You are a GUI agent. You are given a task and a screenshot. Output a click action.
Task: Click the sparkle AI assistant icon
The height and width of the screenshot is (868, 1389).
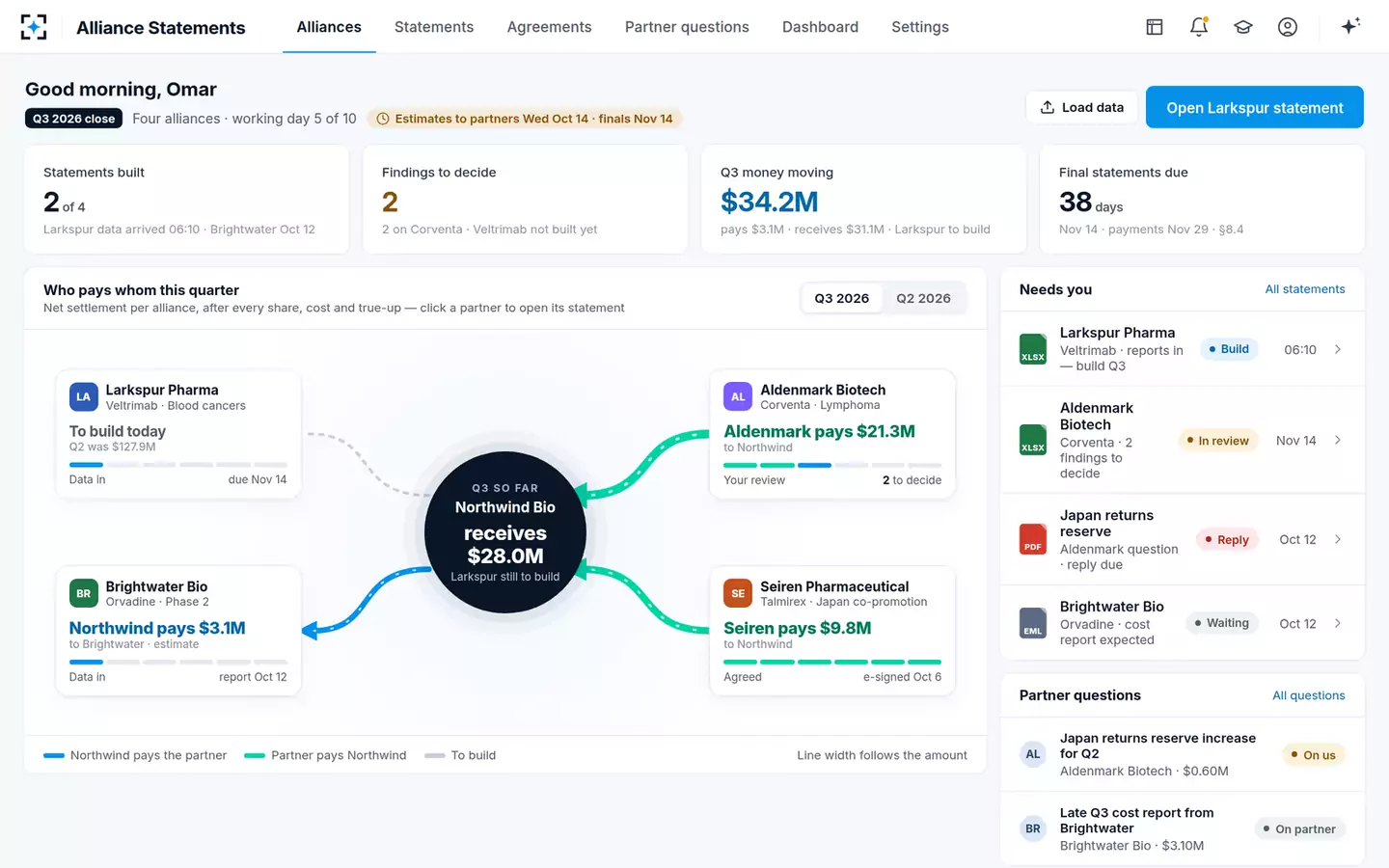pos(1350,26)
